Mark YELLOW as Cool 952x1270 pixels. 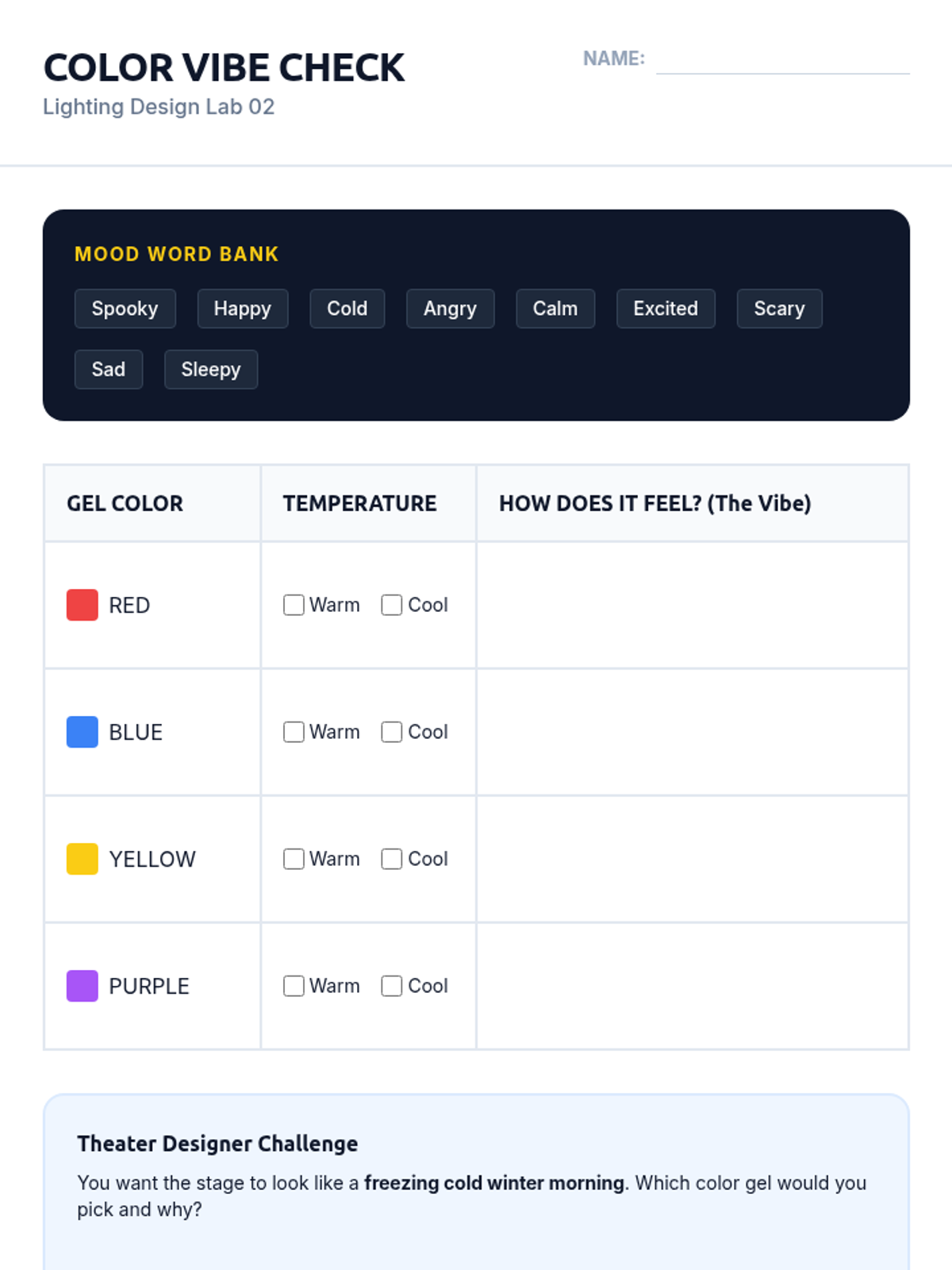(391, 859)
